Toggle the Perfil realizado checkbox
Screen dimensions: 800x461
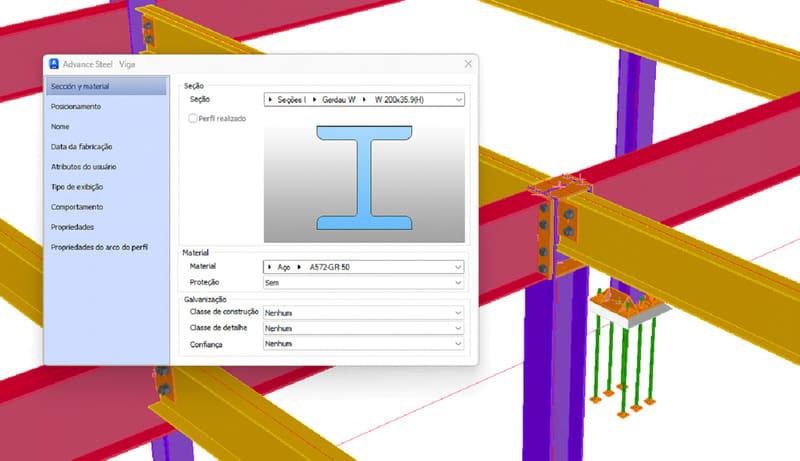(193, 118)
